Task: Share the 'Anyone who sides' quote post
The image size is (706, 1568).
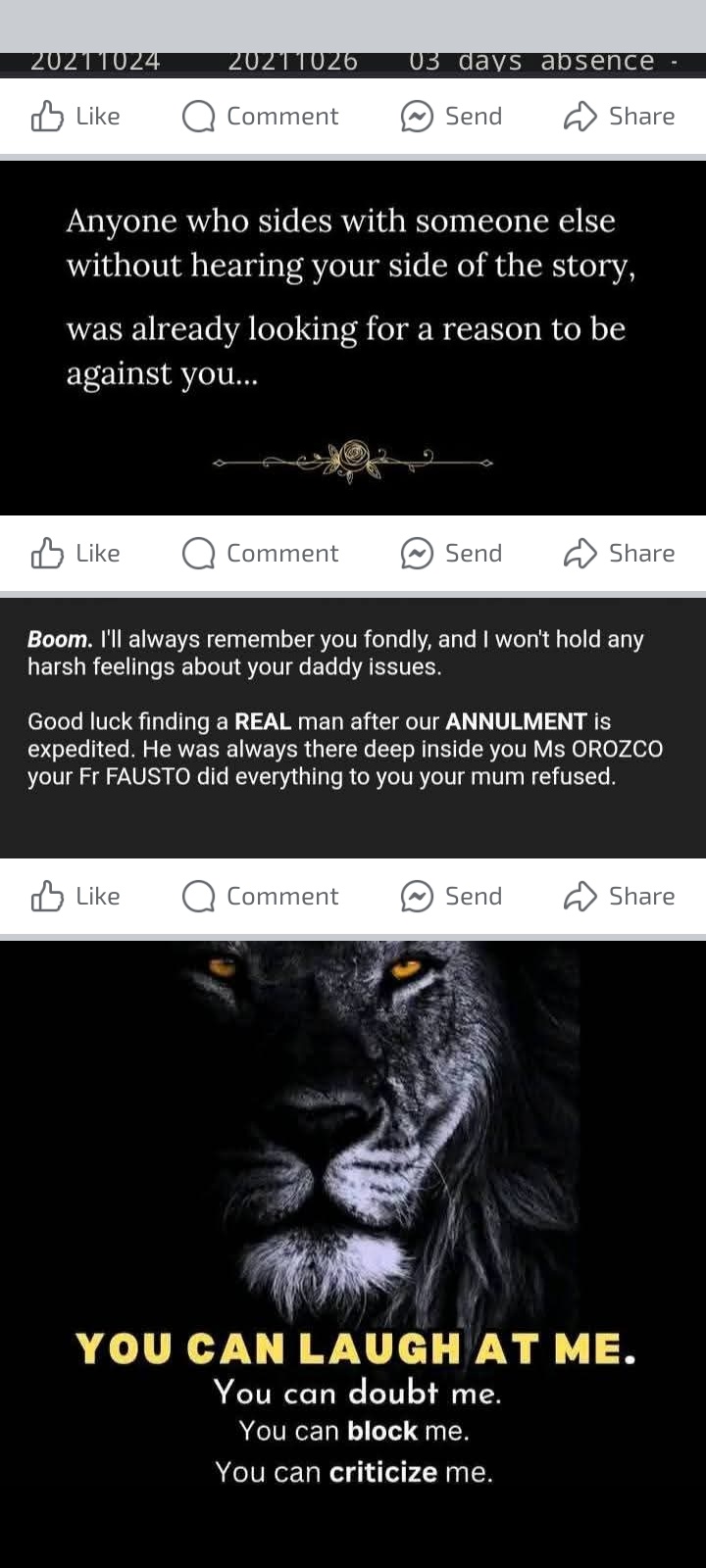Action: click(x=619, y=554)
